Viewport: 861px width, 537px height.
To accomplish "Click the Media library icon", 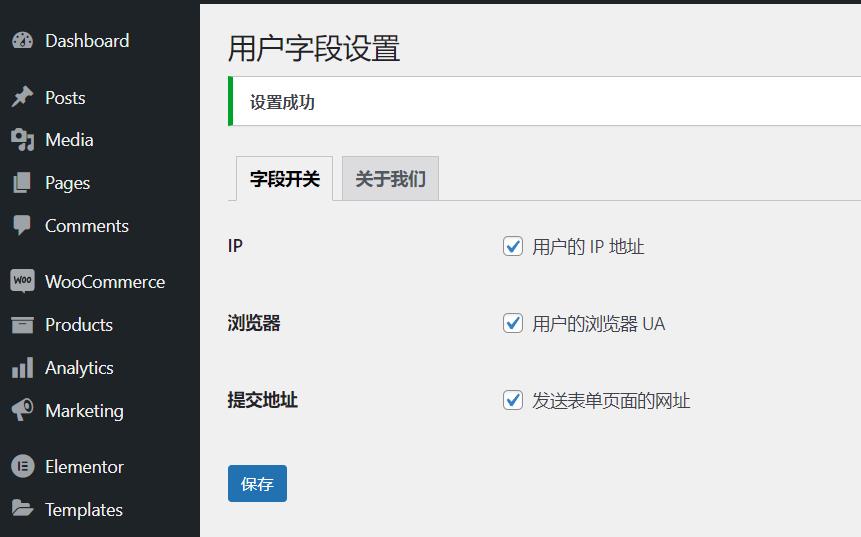I will 22,140.
